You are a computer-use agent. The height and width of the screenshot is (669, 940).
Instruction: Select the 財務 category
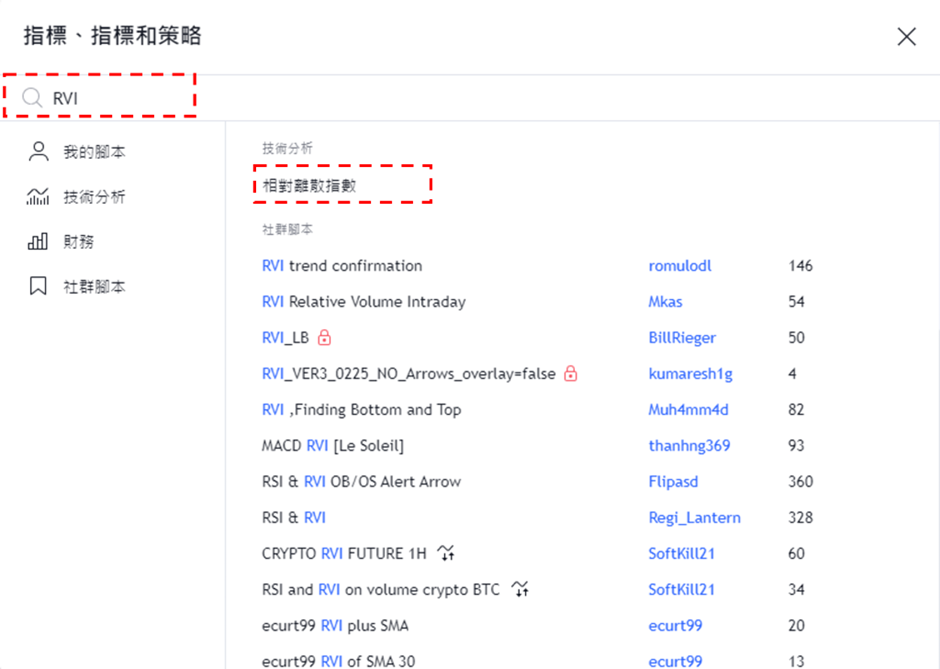tap(79, 242)
